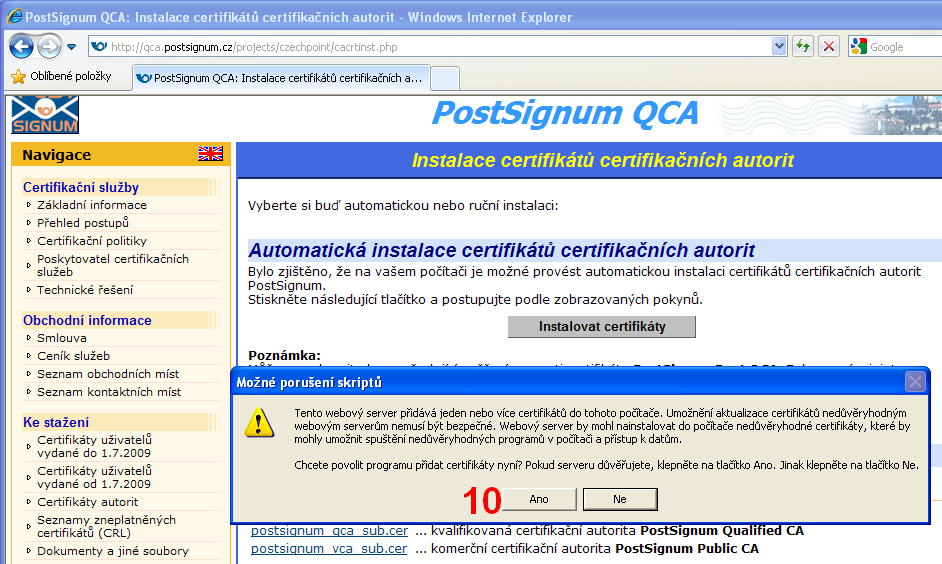942x564 pixels.
Task: Open the Obchodní informace section heading
Action: pos(87,320)
